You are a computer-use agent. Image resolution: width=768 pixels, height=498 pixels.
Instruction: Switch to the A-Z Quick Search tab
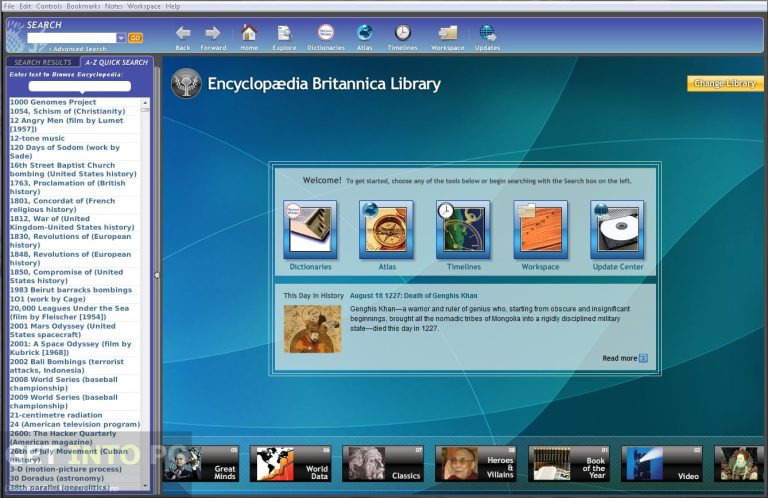coord(117,62)
